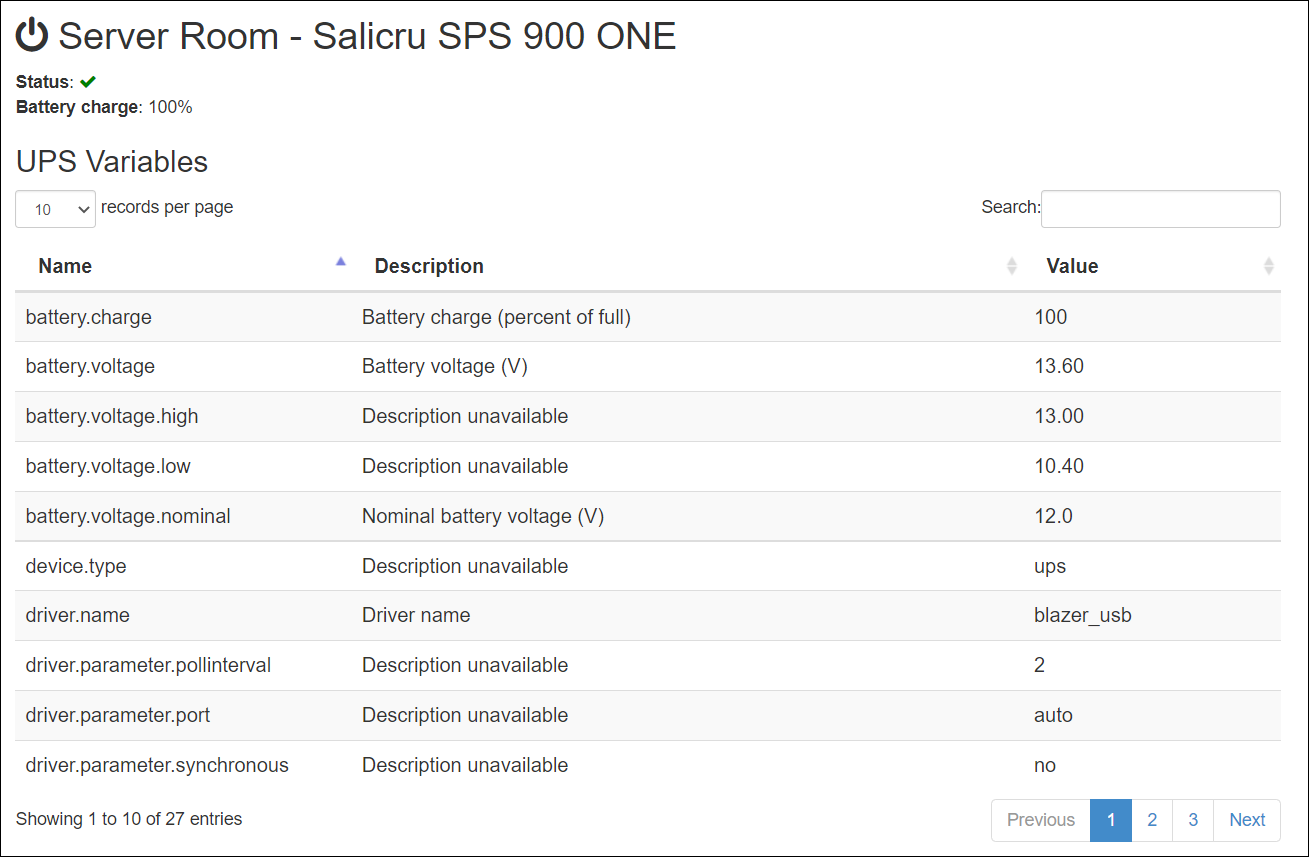This screenshot has width=1309, height=857.
Task: Select current page 1 button
Action: pos(1111,820)
